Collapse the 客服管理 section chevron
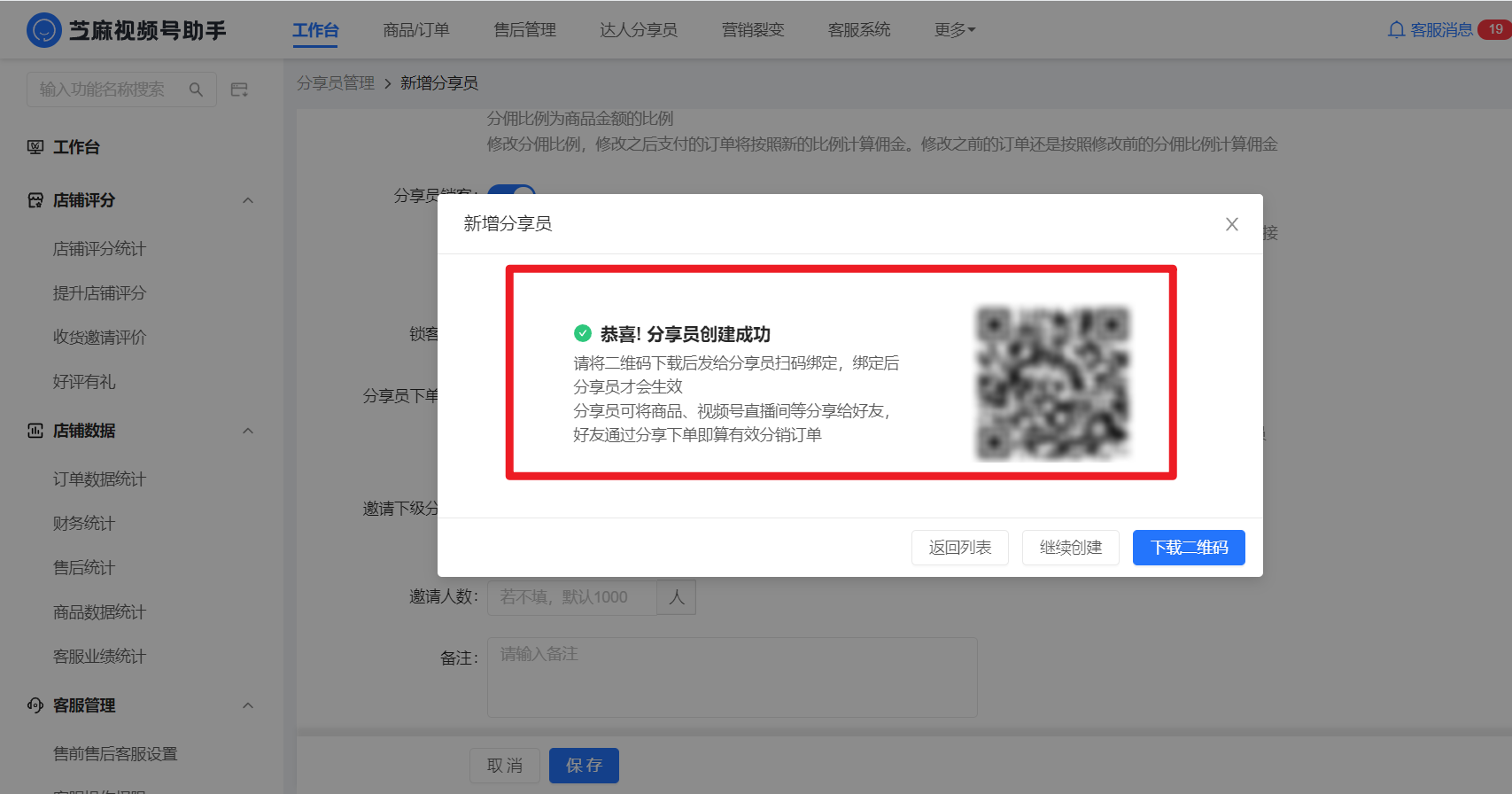This screenshot has width=1512, height=794. point(248,705)
